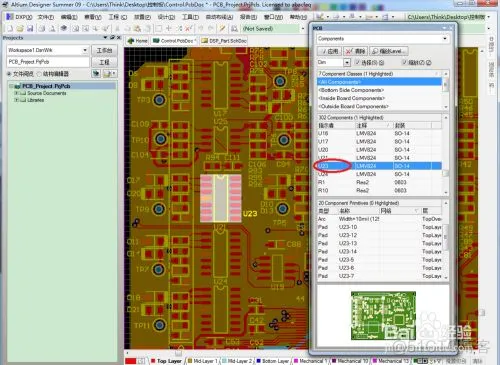Click the Clear button in PCB panel
The width and height of the screenshot is (500, 365).
355,51
